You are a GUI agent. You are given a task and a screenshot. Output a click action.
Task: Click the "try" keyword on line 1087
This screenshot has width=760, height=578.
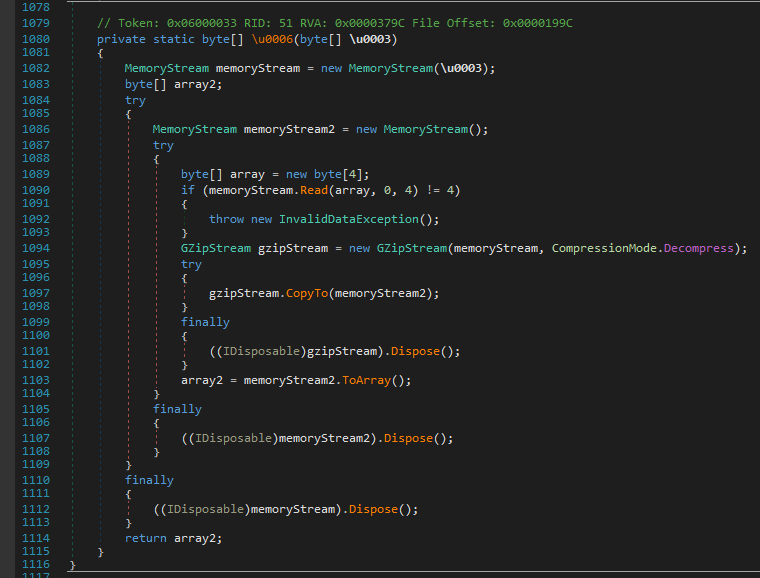pos(163,145)
